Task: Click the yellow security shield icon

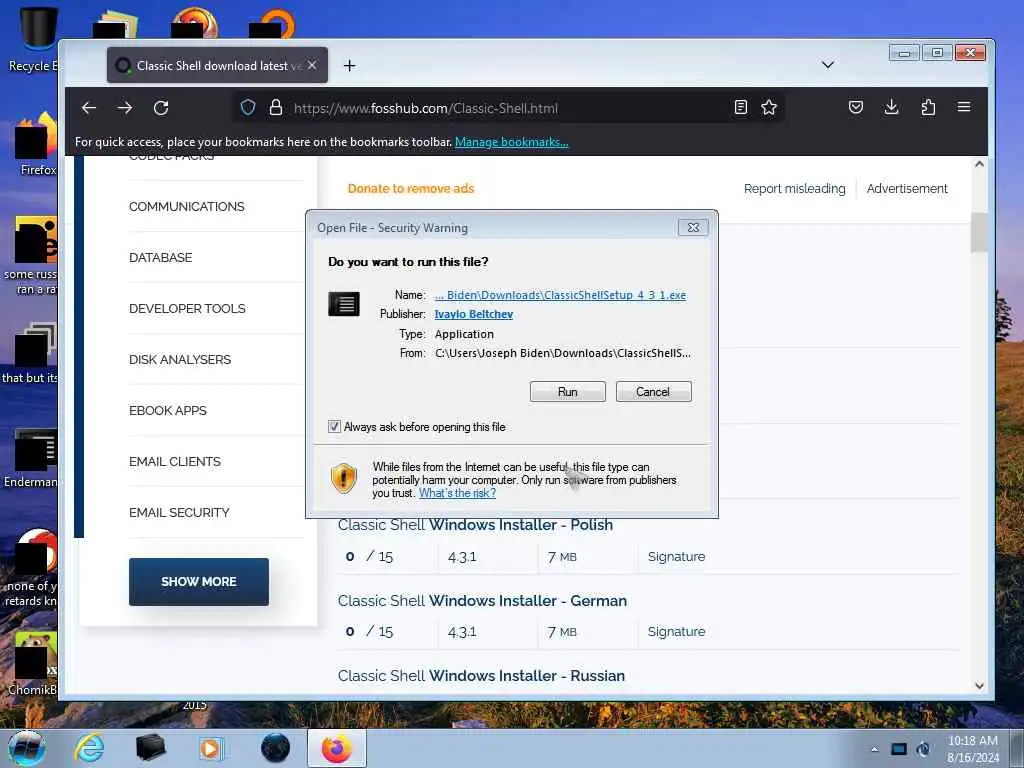Action: pos(344,477)
